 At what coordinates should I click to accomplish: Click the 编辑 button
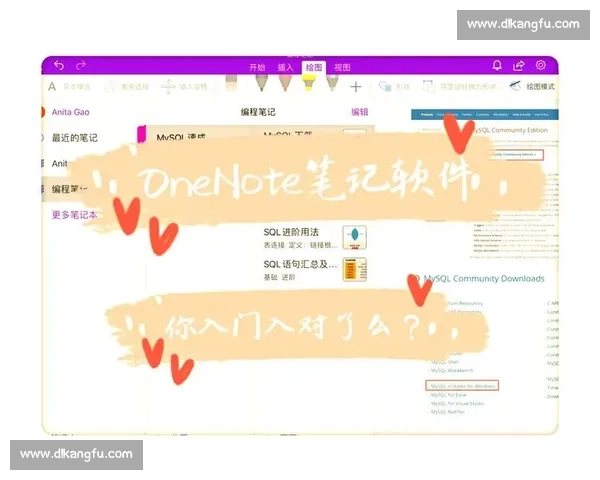360,112
